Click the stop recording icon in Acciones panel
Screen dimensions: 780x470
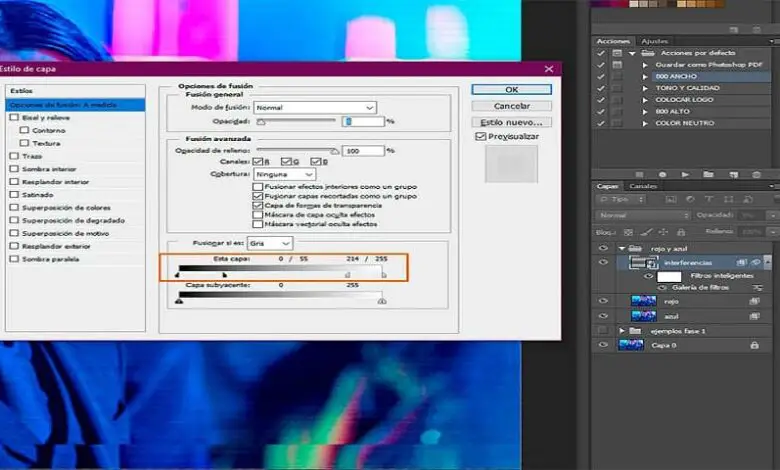tap(640, 175)
